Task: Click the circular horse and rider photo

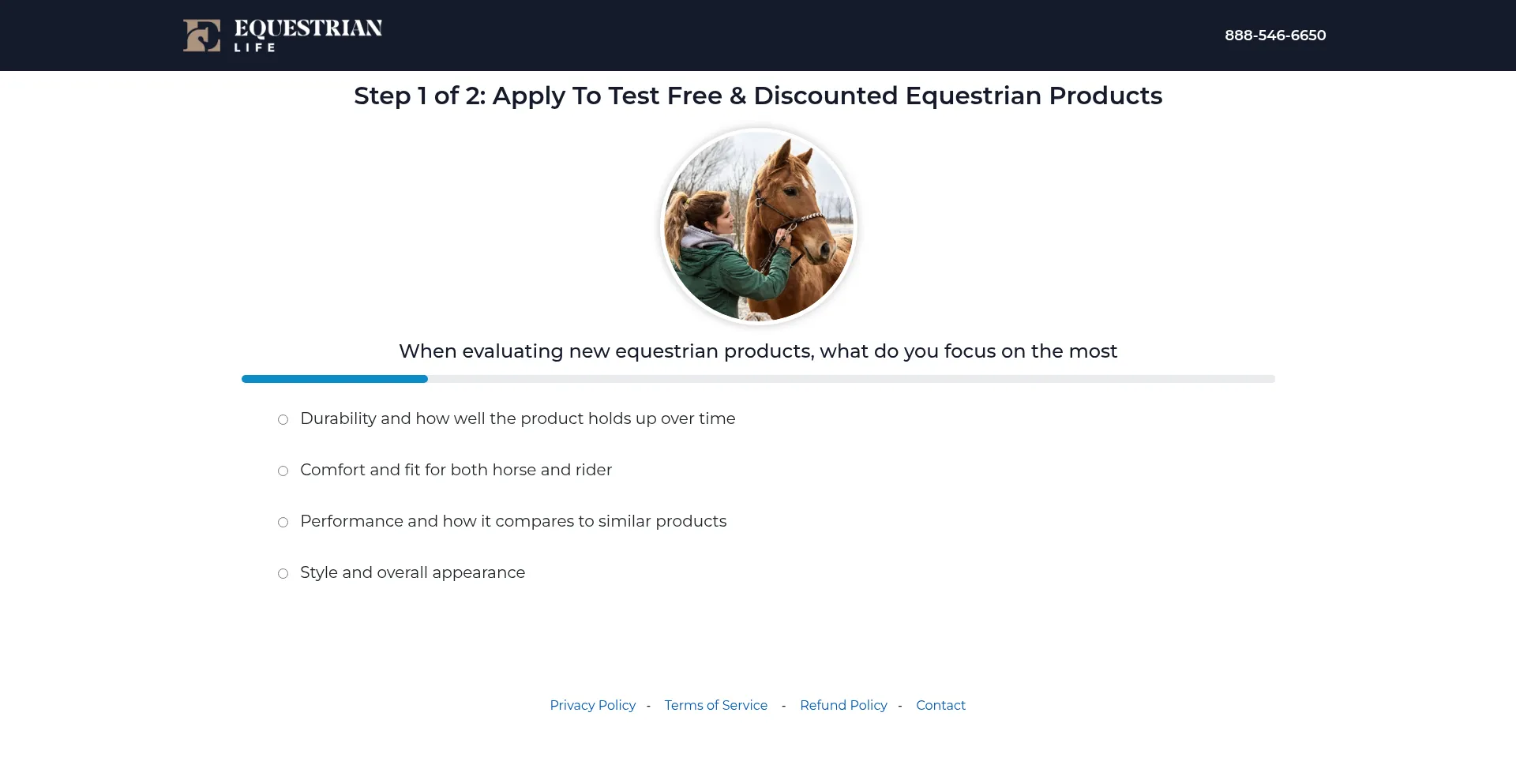Action: [x=759, y=227]
